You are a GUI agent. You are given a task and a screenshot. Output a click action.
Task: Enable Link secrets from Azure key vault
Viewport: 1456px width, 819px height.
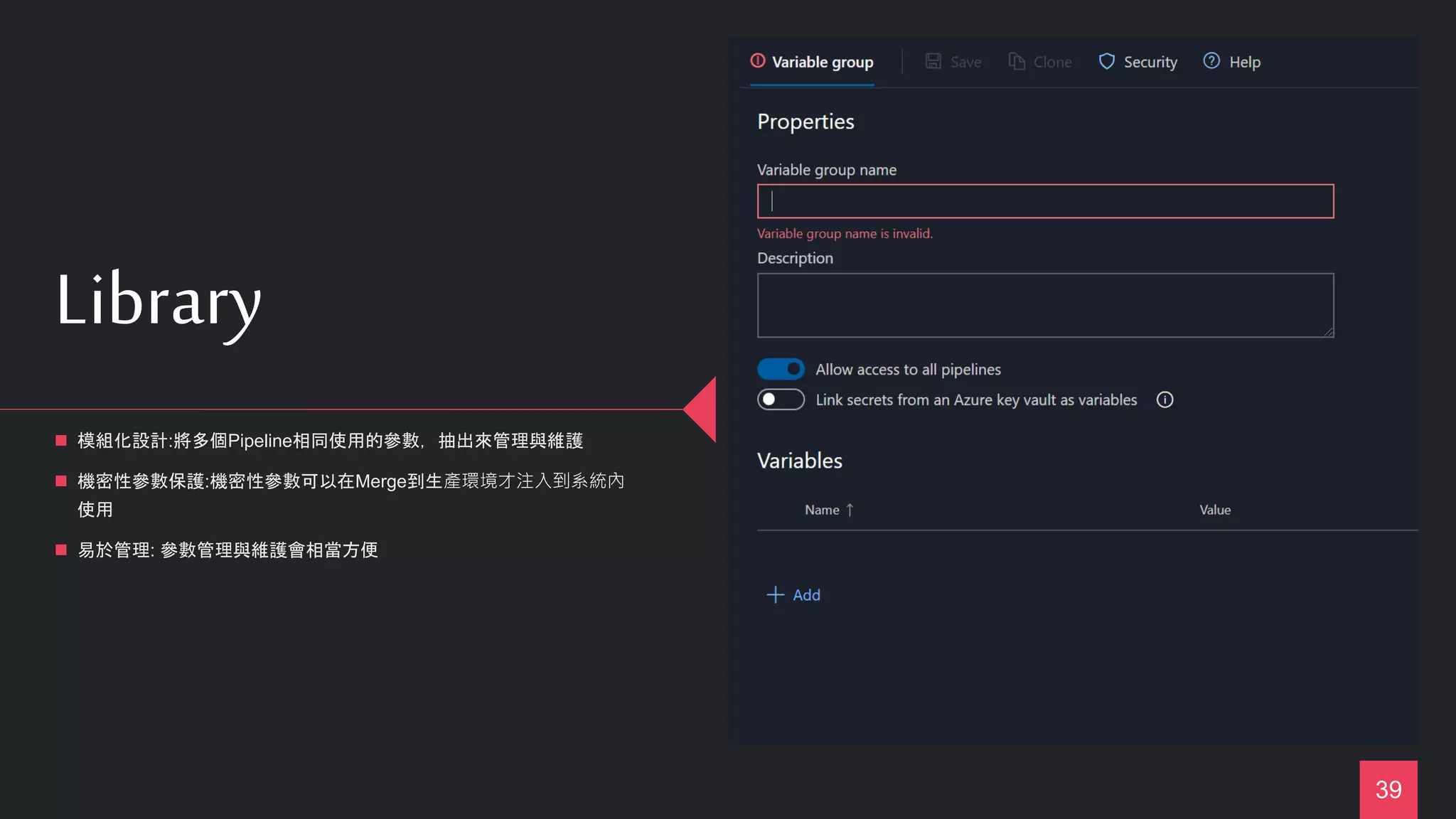781,400
